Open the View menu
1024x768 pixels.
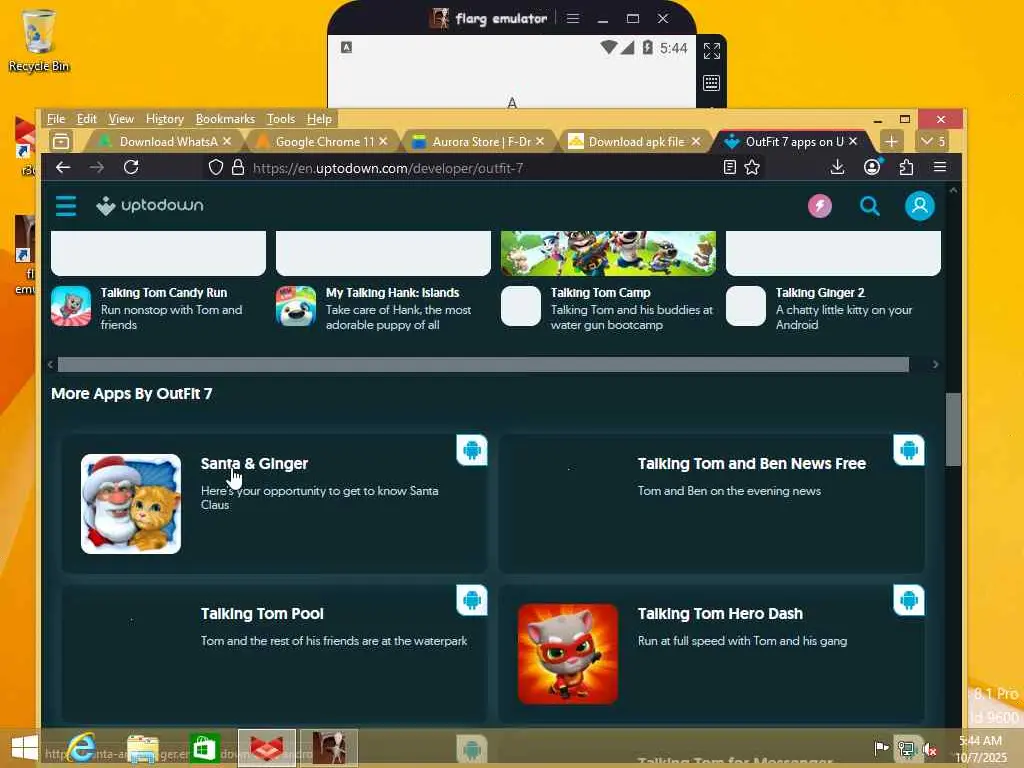(121, 119)
